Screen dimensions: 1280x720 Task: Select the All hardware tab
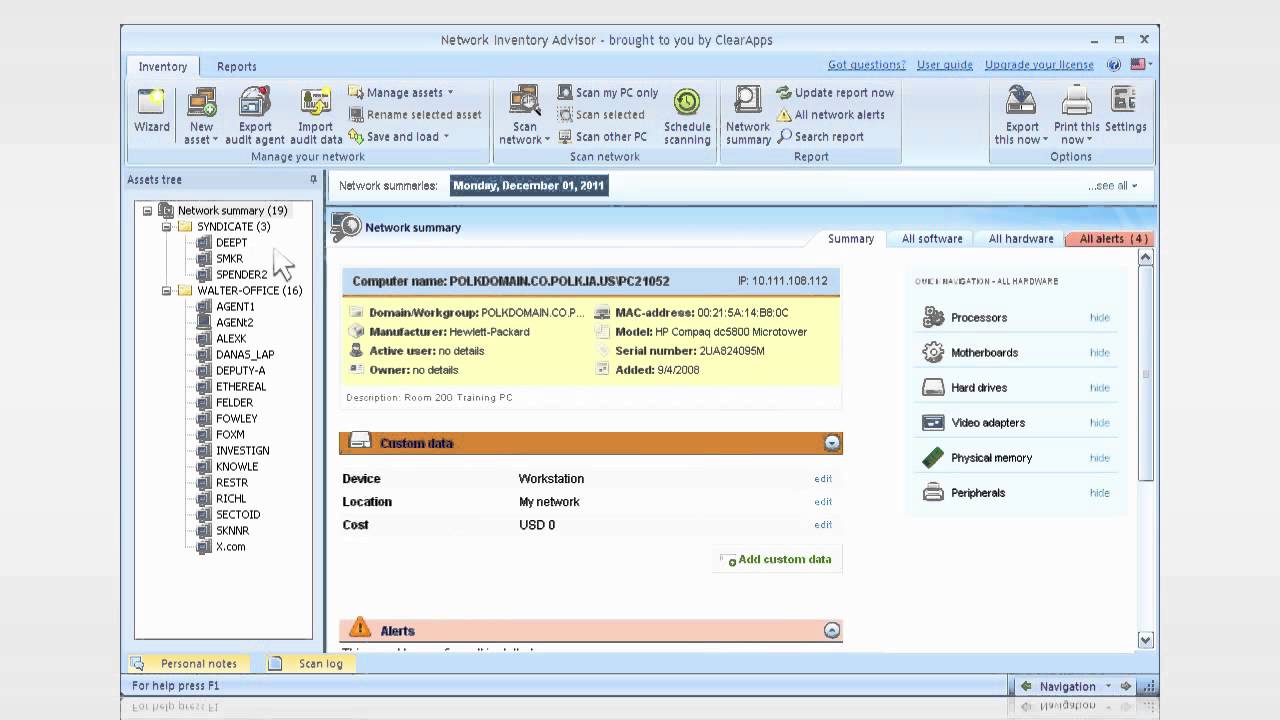pyautogui.click(x=1021, y=239)
